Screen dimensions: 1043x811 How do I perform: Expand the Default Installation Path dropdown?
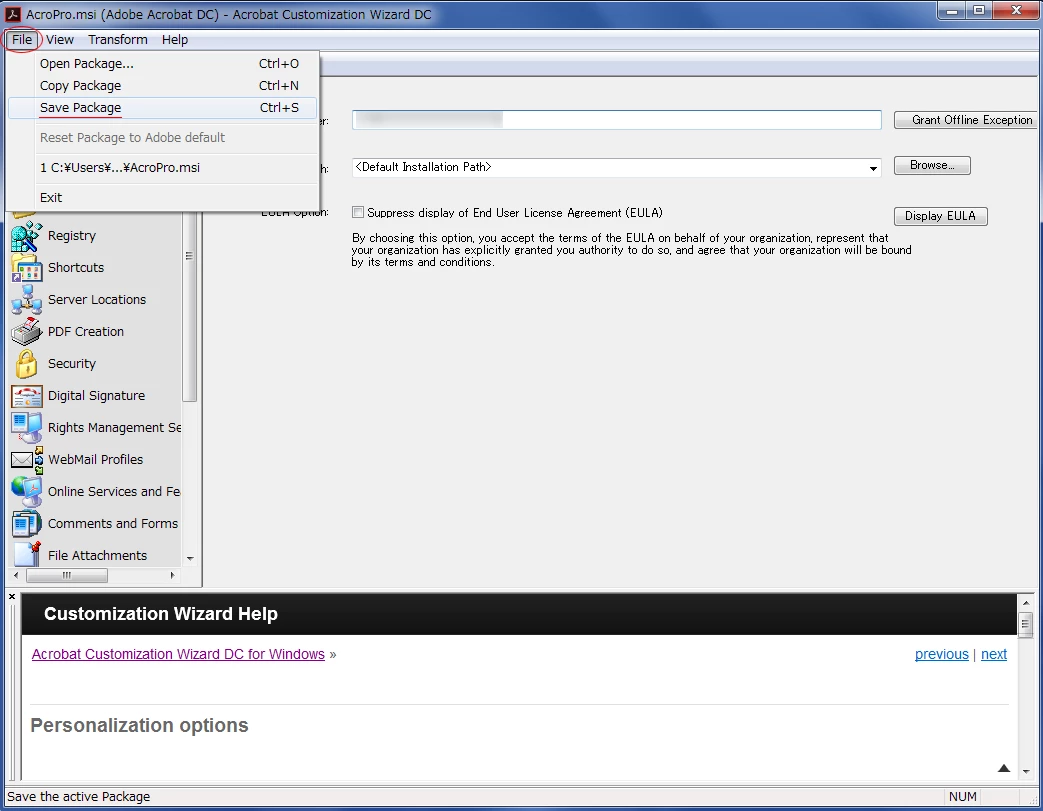[x=873, y=168]
